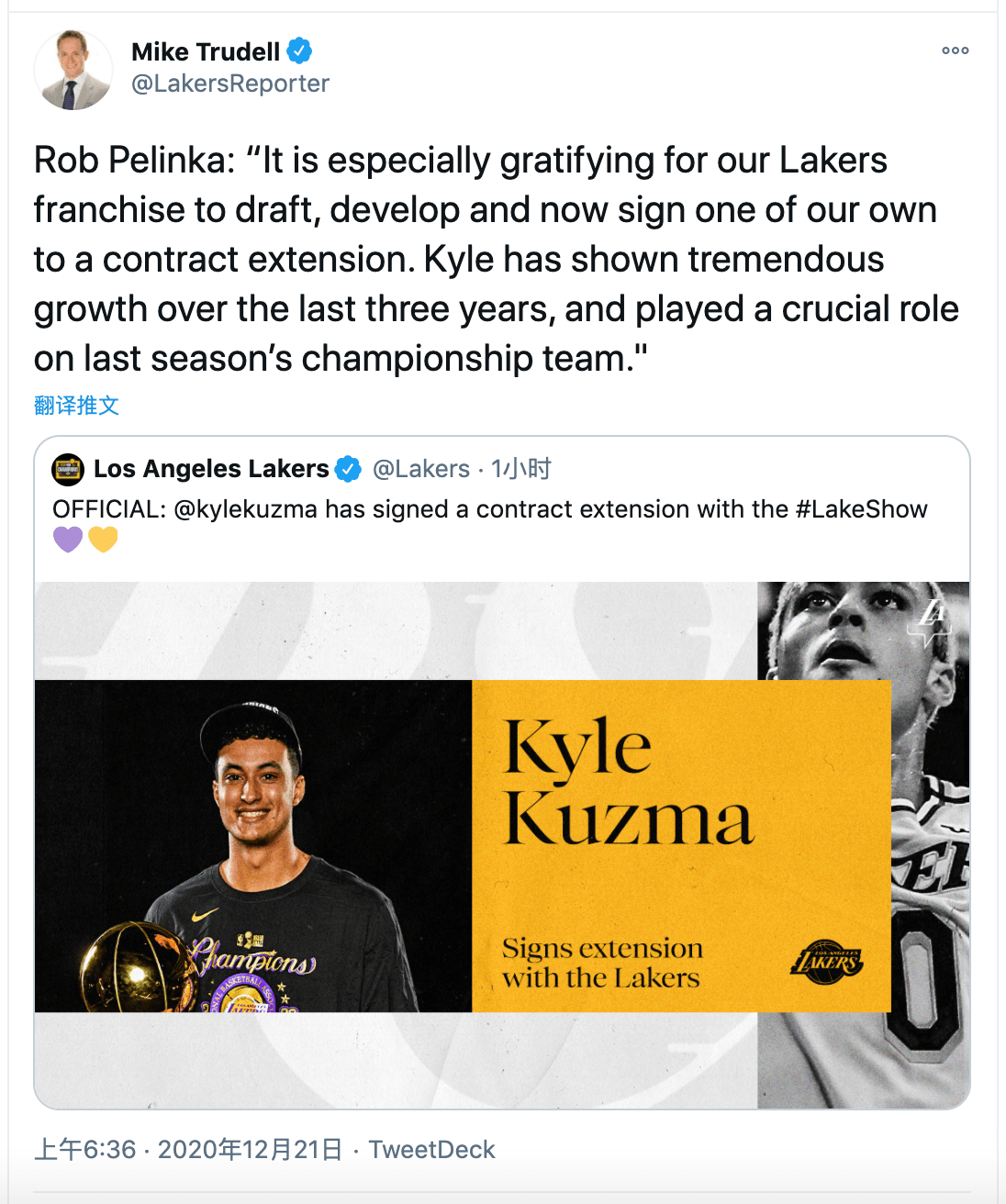Open the Kyle Kuzma trophy photo
Viewport: 1006px width, 1204px height.
point(253,846)
